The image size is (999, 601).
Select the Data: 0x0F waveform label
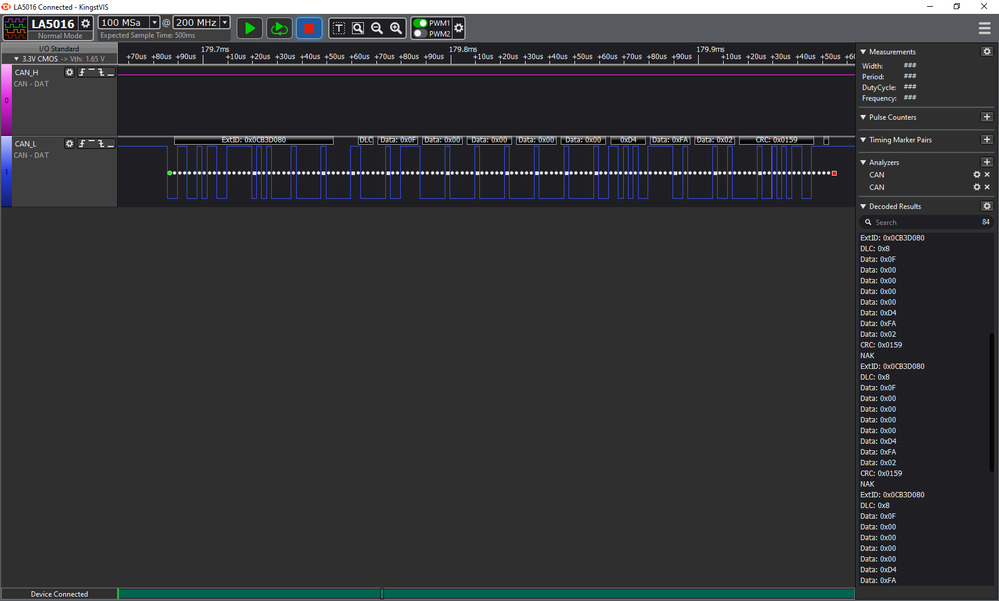[398, 140]
